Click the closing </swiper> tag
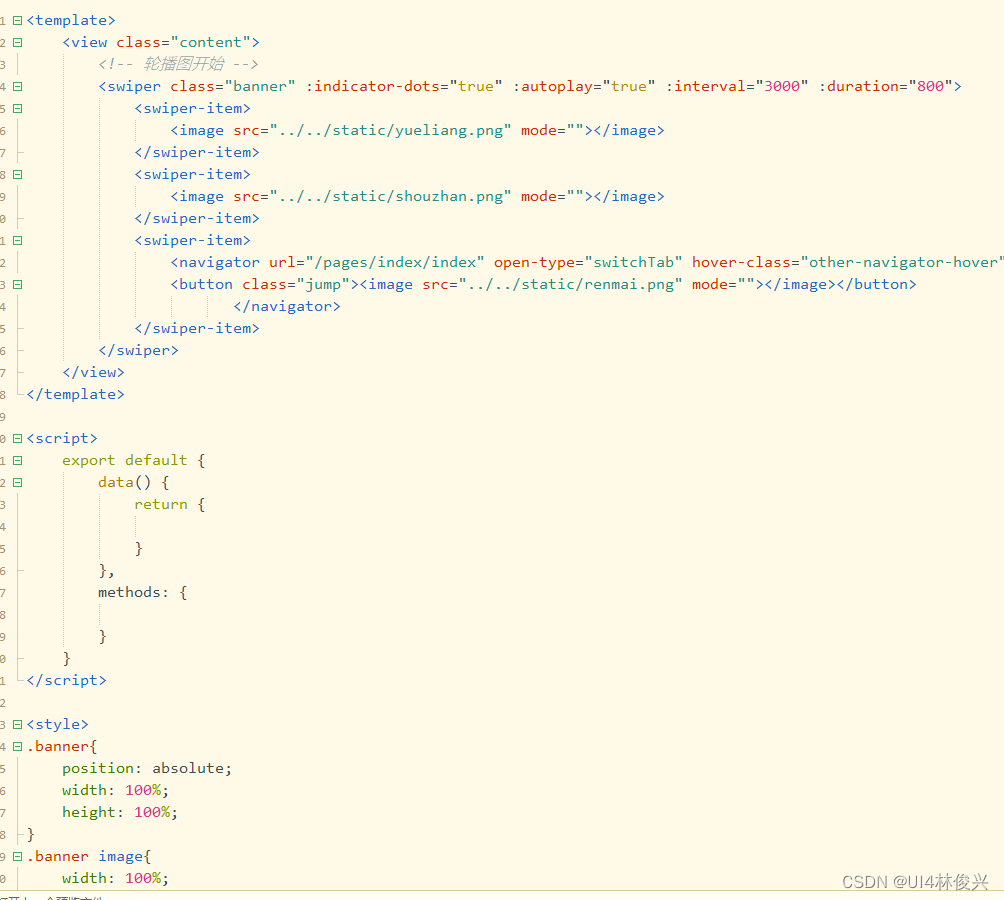This screenshot has height=900, width=1004. tap(138, 351)
